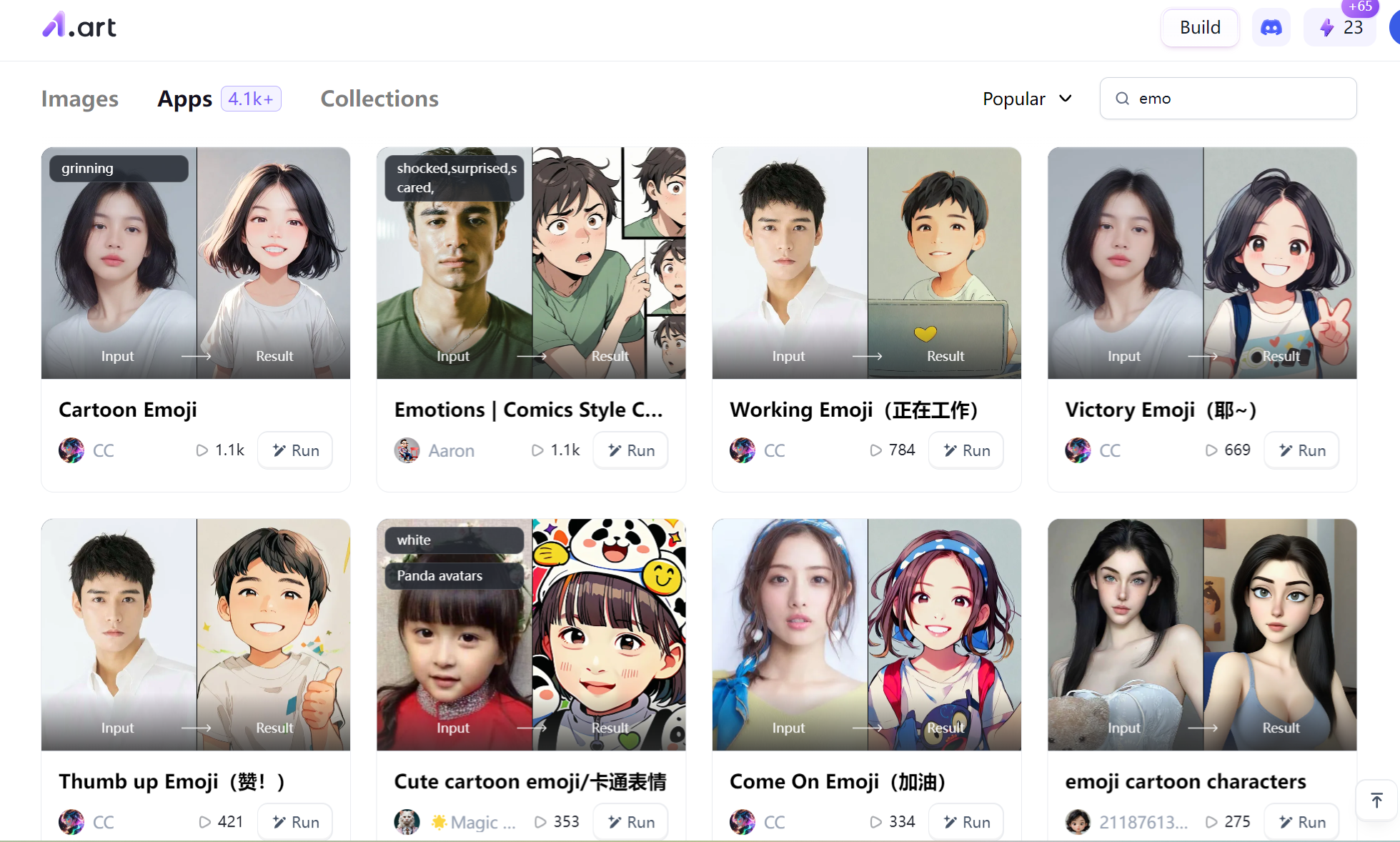Viewport: 1400px width, 842px height.
Task: Click the Apps 4.1k+ filter badge
Action: tap(249, 97)
